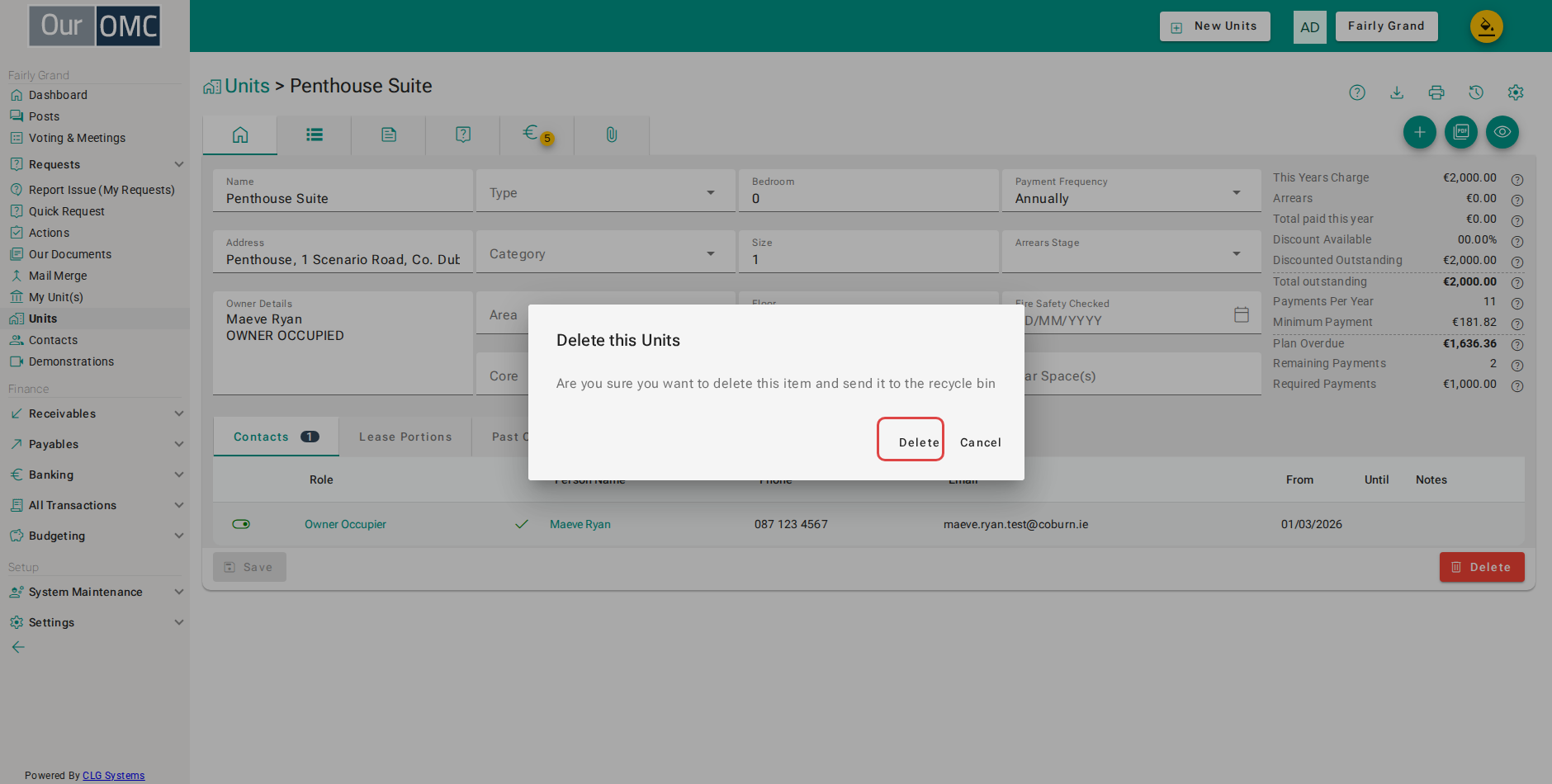Click the Name field showing Penthouse Suite
This screenshot has height=784, width=1552.
click(343, 191)
